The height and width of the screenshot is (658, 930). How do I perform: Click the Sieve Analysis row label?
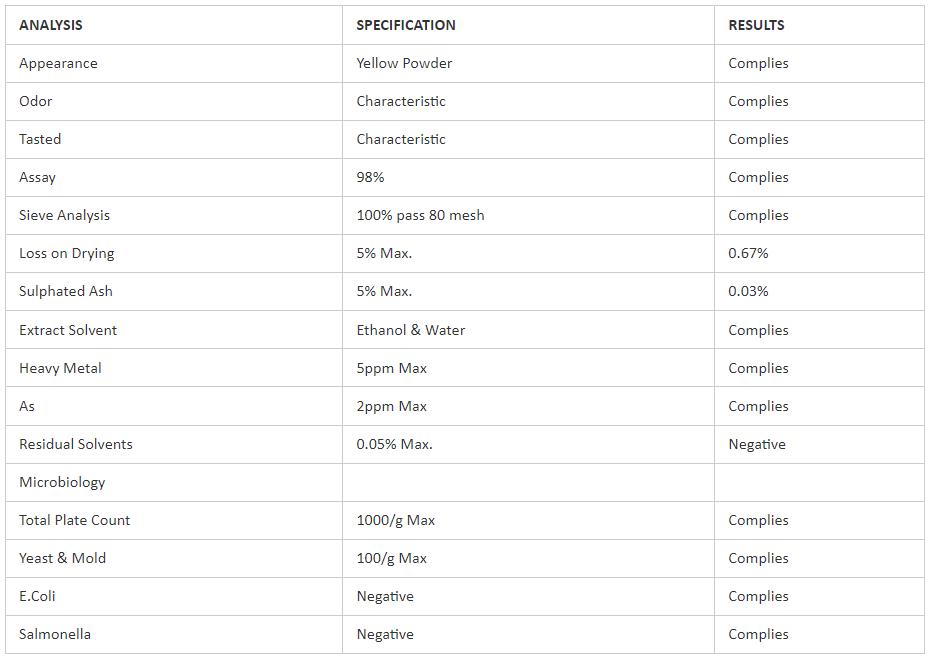click(64, 215)
